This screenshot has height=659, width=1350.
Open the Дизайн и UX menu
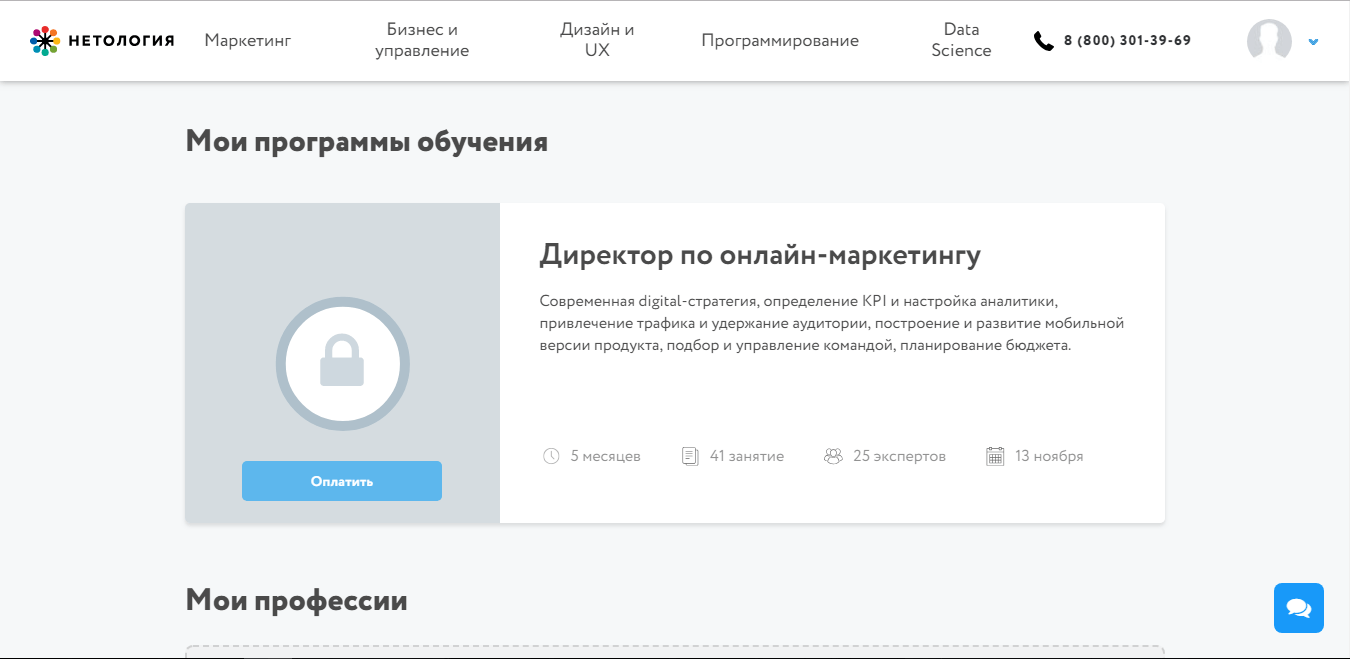coord(597,40)
